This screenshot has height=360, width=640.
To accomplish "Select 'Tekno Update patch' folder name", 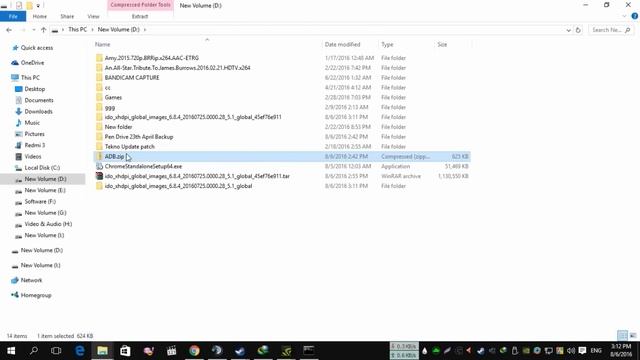I will click(x=129, y=147).
